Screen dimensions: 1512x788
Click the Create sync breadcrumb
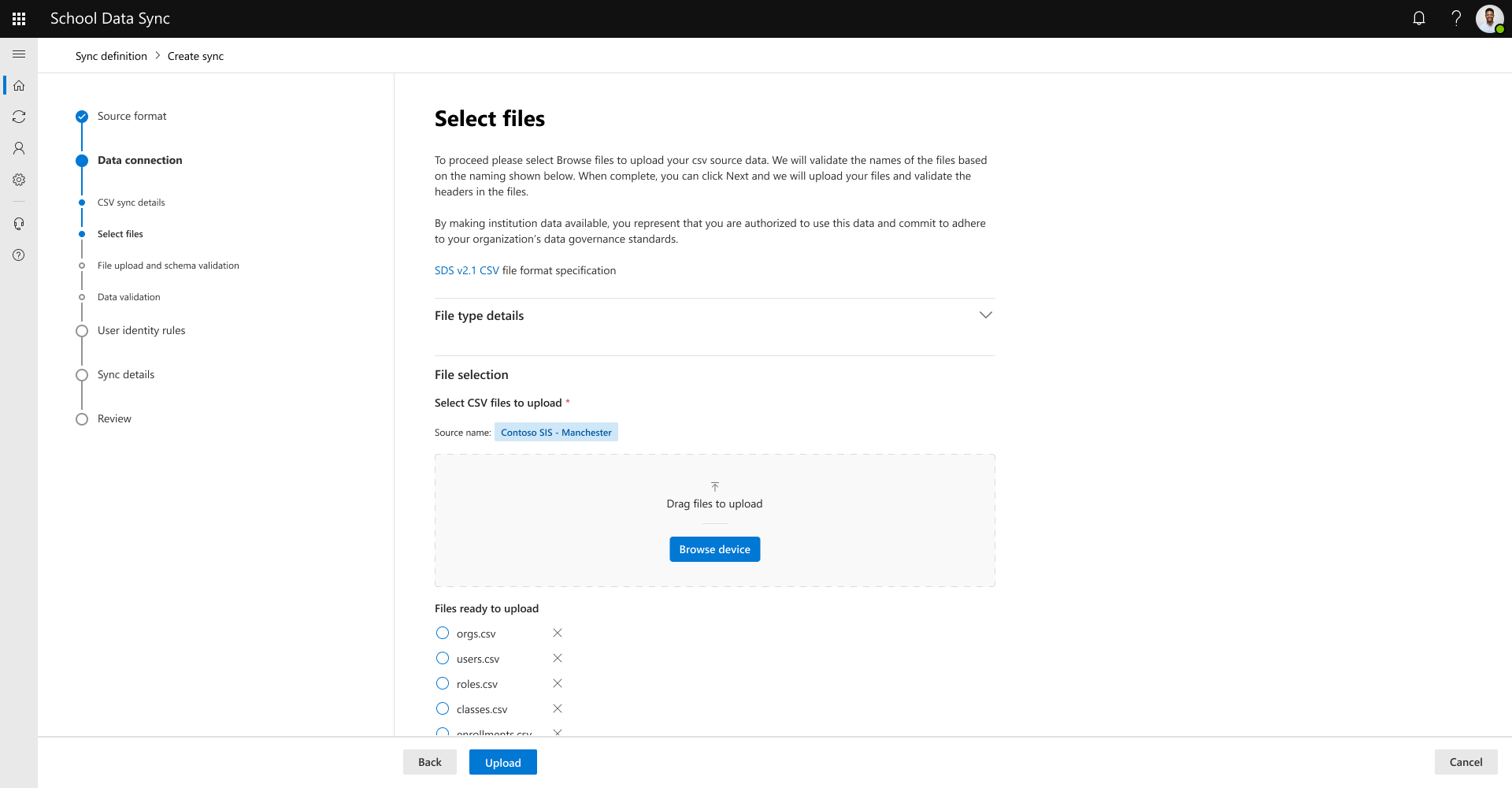(195, 56)
